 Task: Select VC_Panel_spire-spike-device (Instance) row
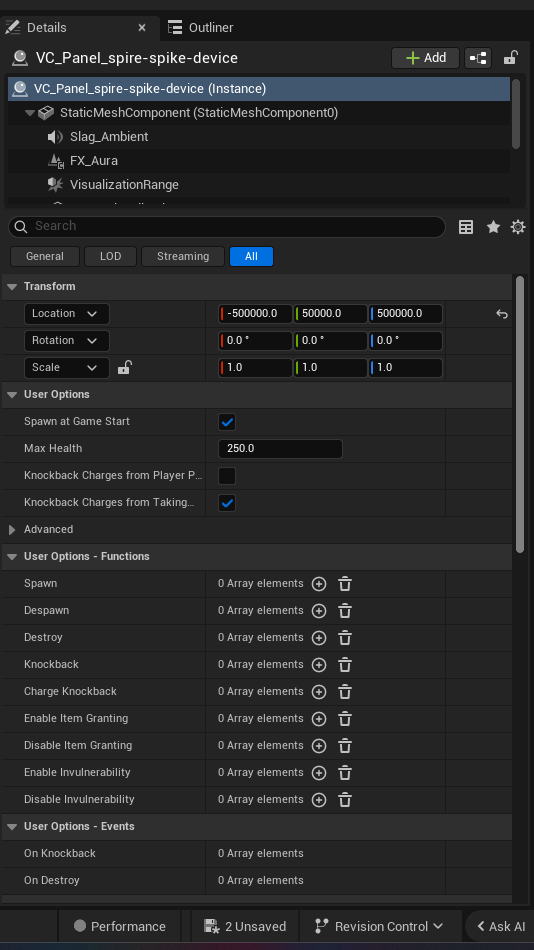(259, 89)
